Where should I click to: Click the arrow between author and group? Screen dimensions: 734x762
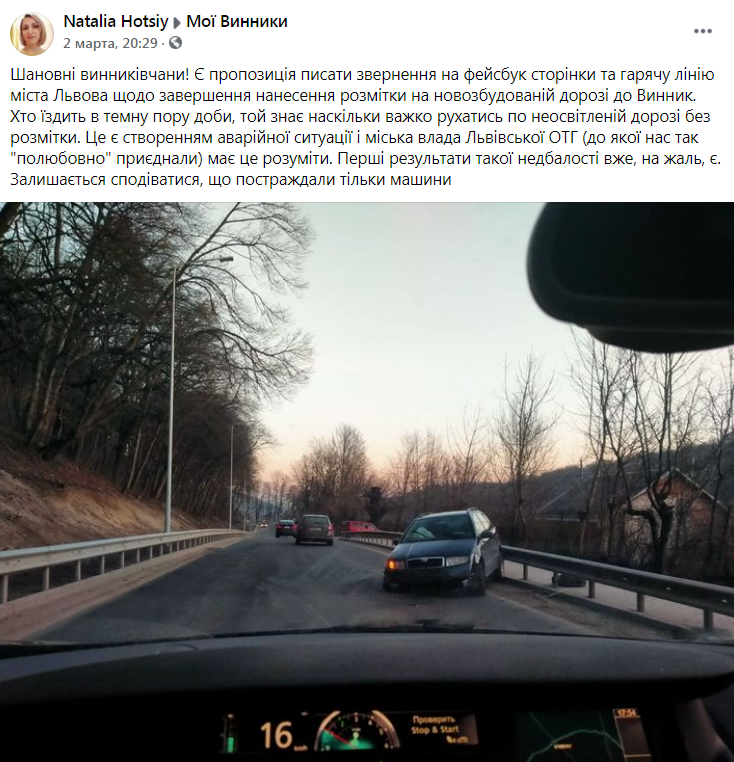pyautogui.click(x=177, y=22)
